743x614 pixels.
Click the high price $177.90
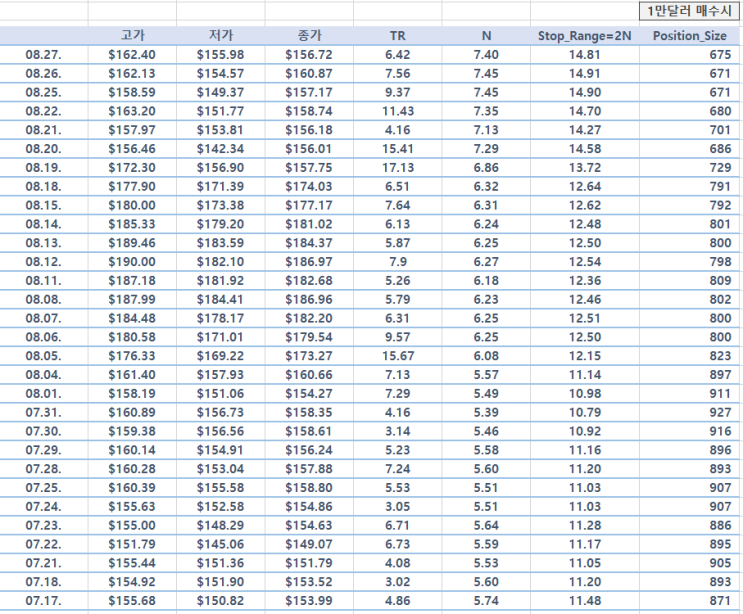click(132, 187)
